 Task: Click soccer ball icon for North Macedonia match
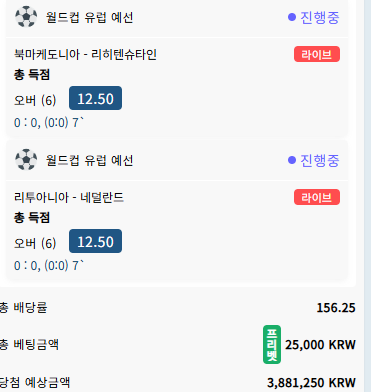[x=26, y=17]
